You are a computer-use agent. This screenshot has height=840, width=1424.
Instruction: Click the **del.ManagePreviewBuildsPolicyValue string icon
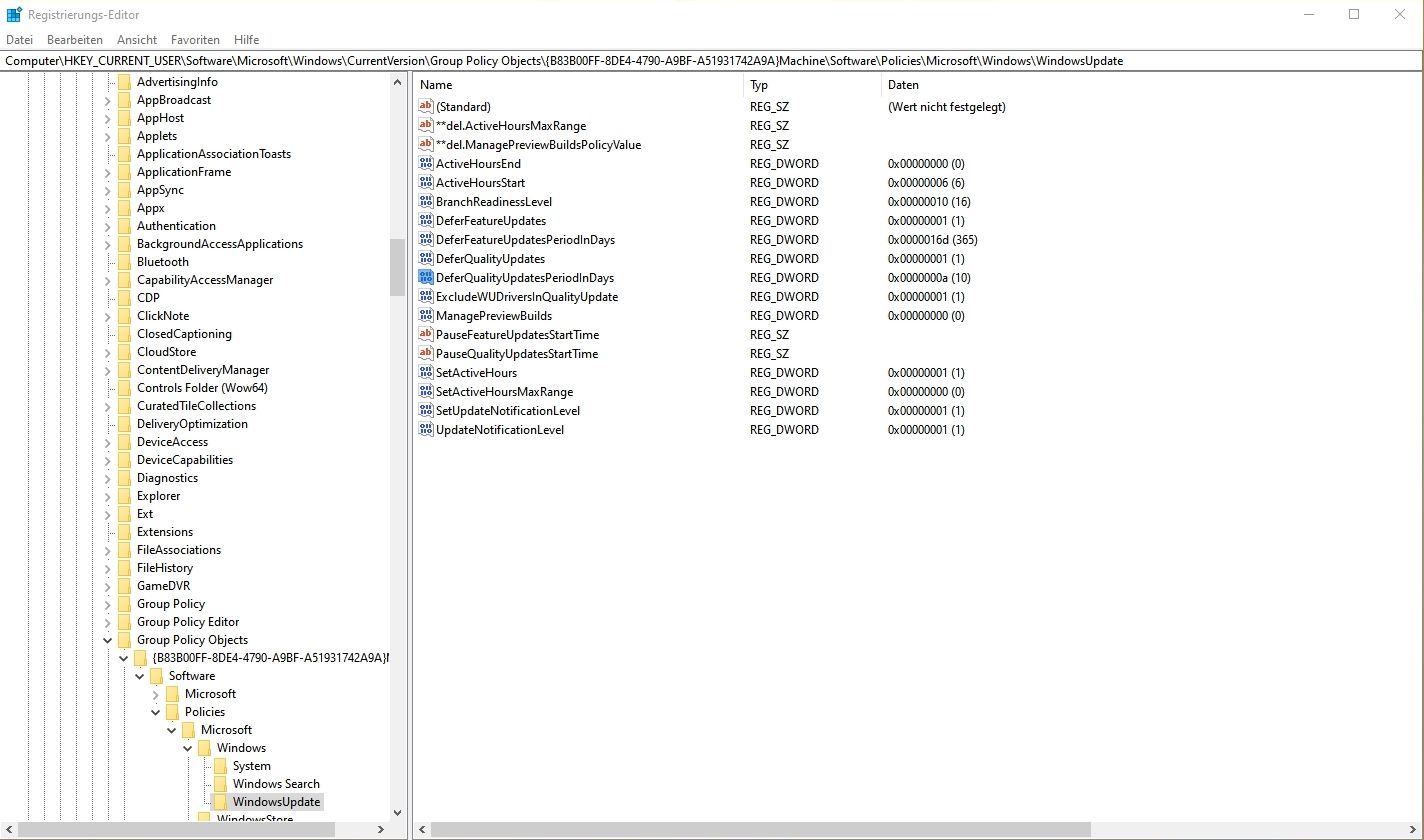coord(426,144)
